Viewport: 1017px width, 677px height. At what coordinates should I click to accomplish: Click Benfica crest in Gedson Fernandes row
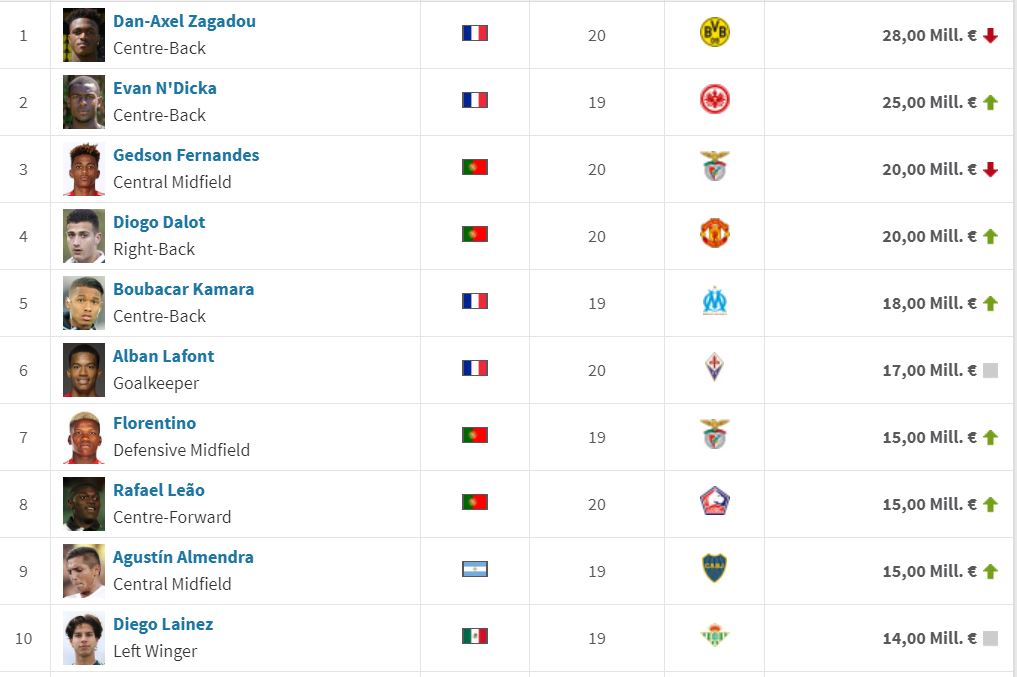(x=714, y=167)
